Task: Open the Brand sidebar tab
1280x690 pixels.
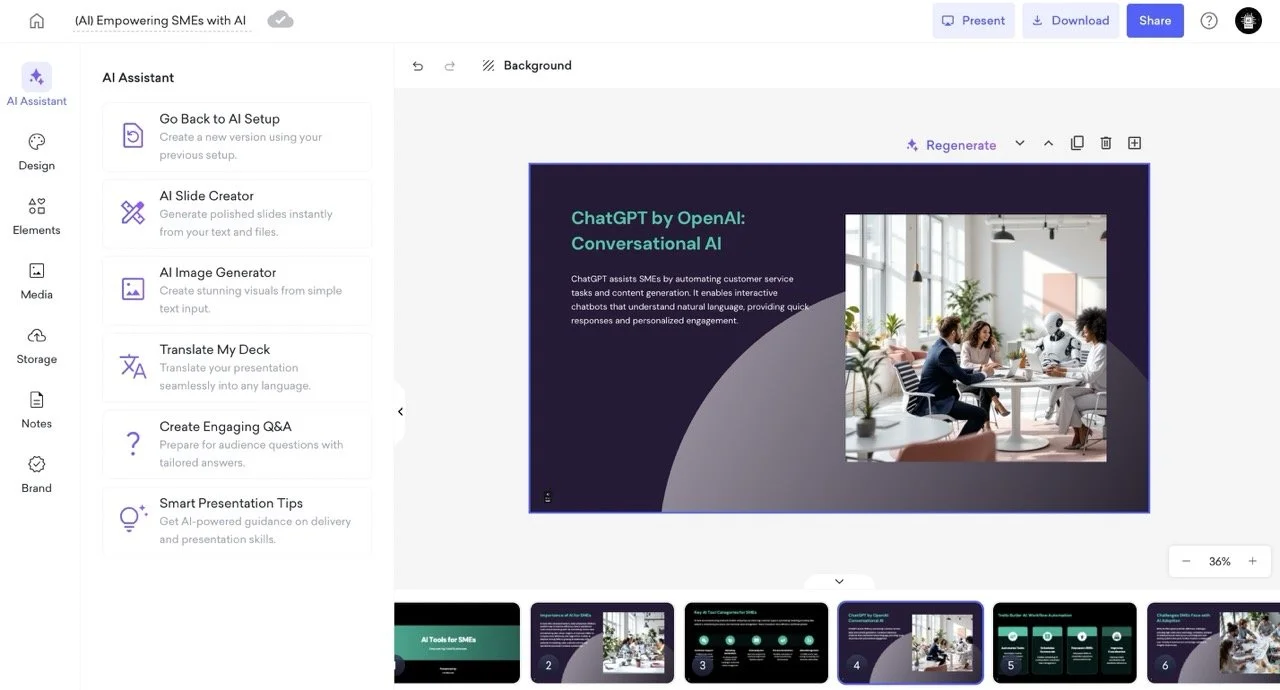Action: coord(37,474)
